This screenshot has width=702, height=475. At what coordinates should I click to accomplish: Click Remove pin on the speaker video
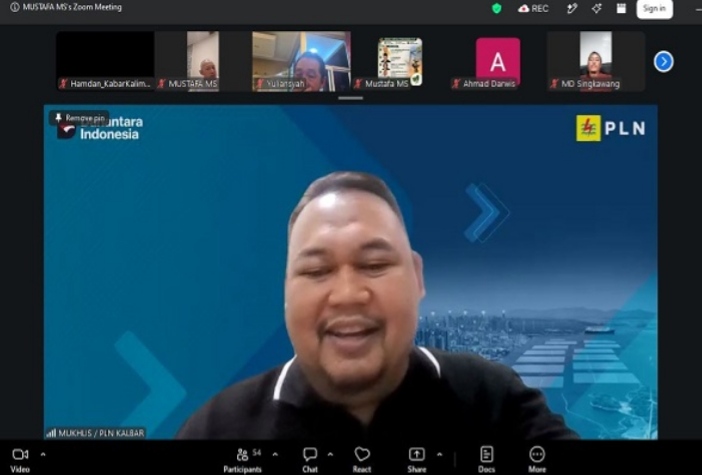[79, 118]
